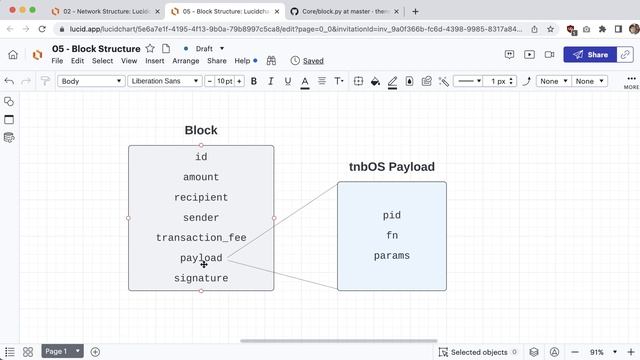The image size is (640, 360).
Task: Open the text color picker
Action: [x=305, y=82]
